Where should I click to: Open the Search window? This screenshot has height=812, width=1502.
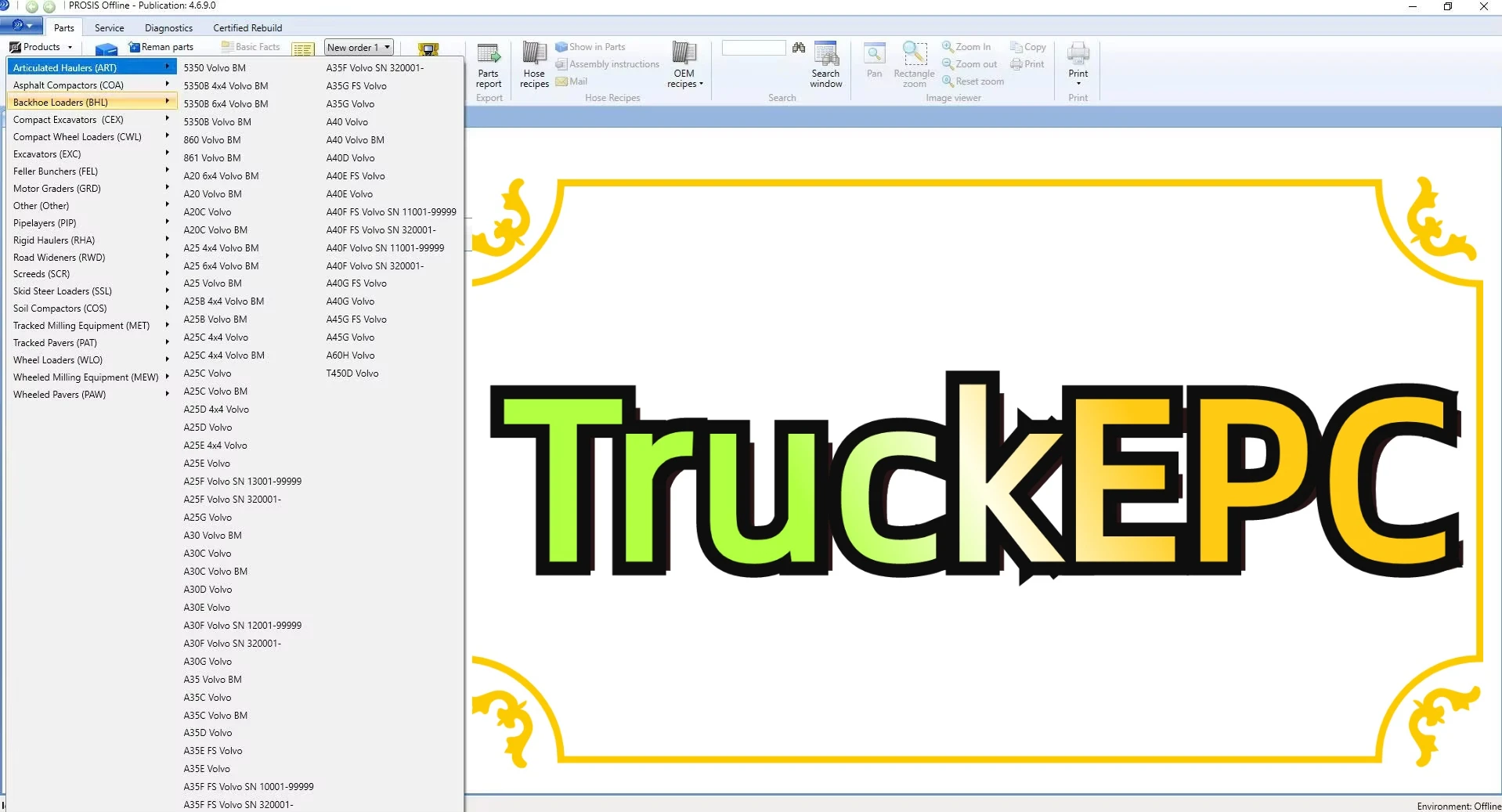[826, 66]
